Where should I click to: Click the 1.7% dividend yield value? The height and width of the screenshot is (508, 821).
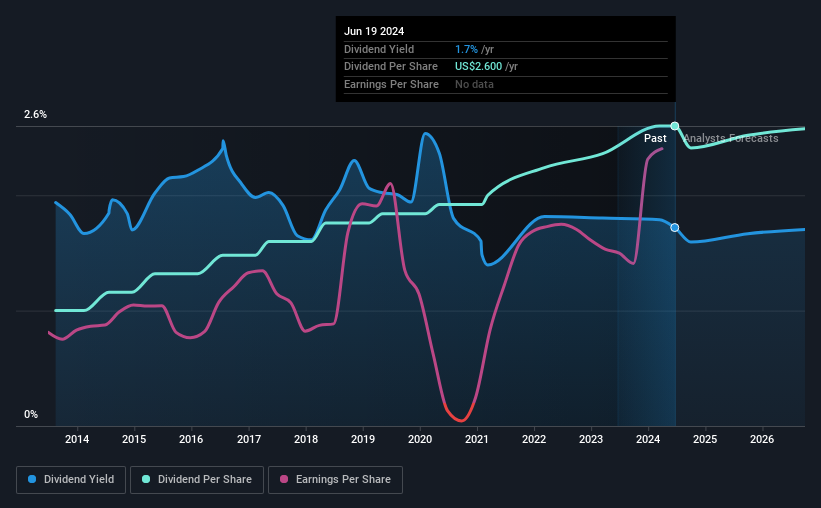(x=466, y=49)
